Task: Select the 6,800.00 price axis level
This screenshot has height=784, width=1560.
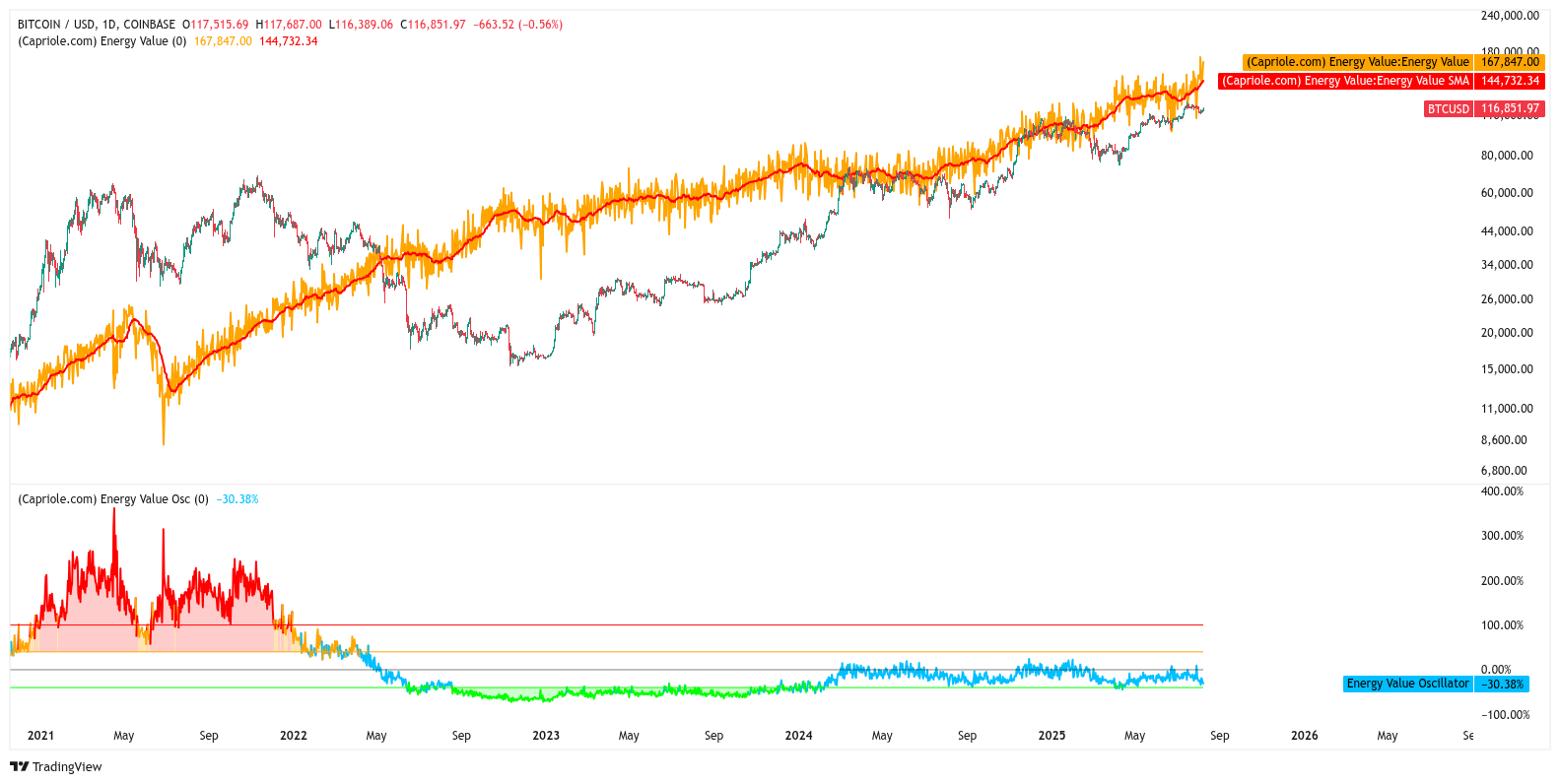Action: click(1507, 471)
